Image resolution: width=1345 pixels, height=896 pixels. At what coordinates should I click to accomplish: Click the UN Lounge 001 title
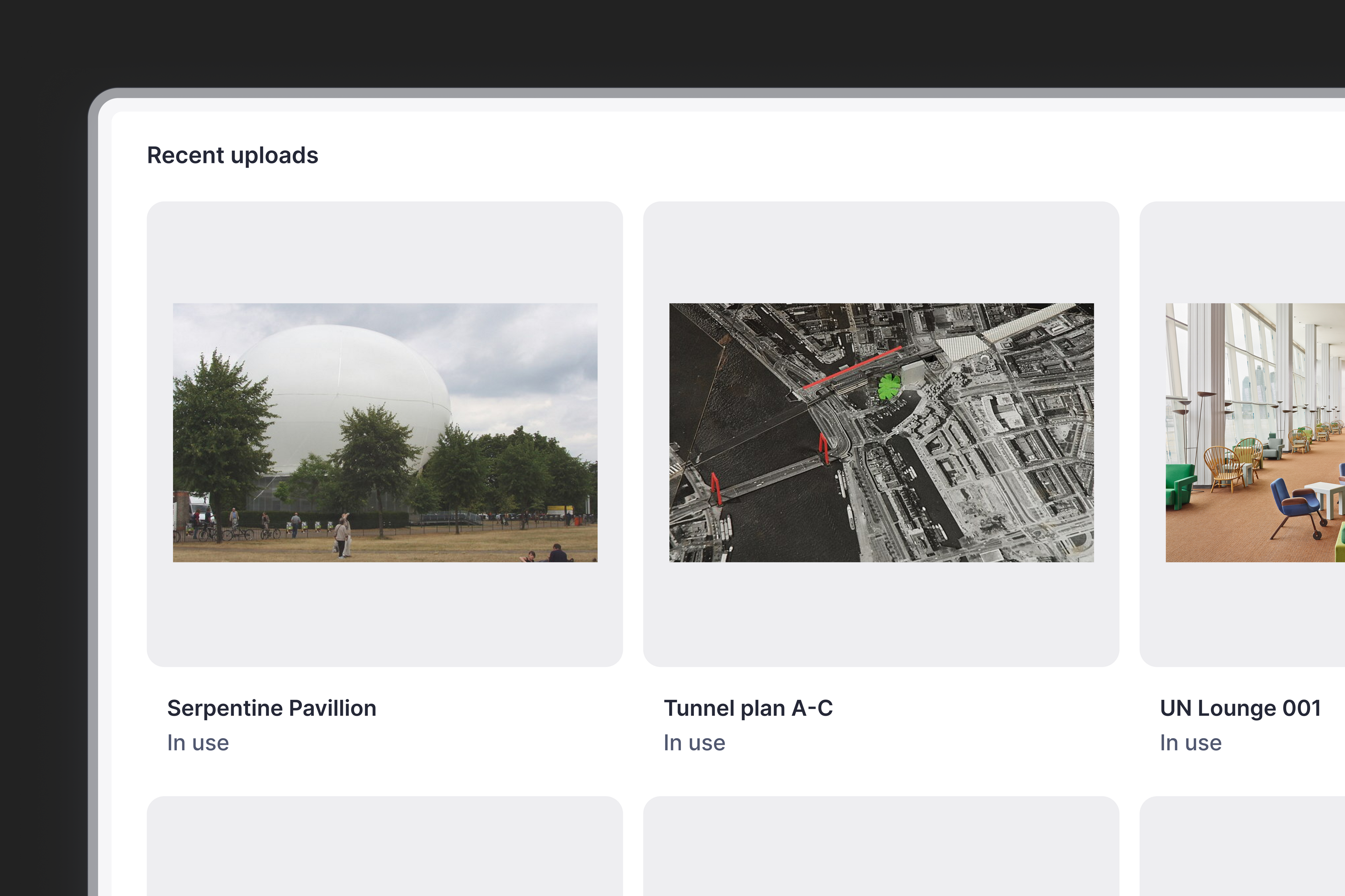coord(1240,709)
